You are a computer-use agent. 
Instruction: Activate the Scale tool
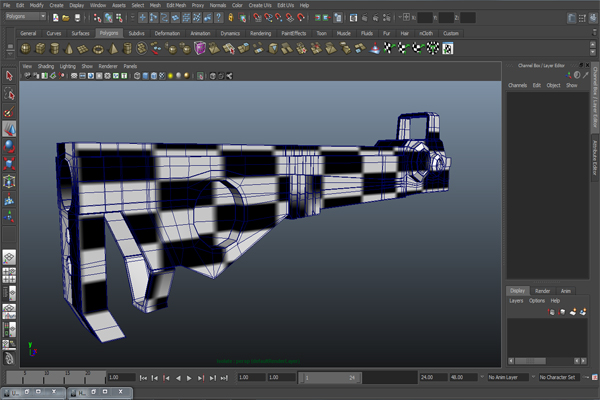9,164
